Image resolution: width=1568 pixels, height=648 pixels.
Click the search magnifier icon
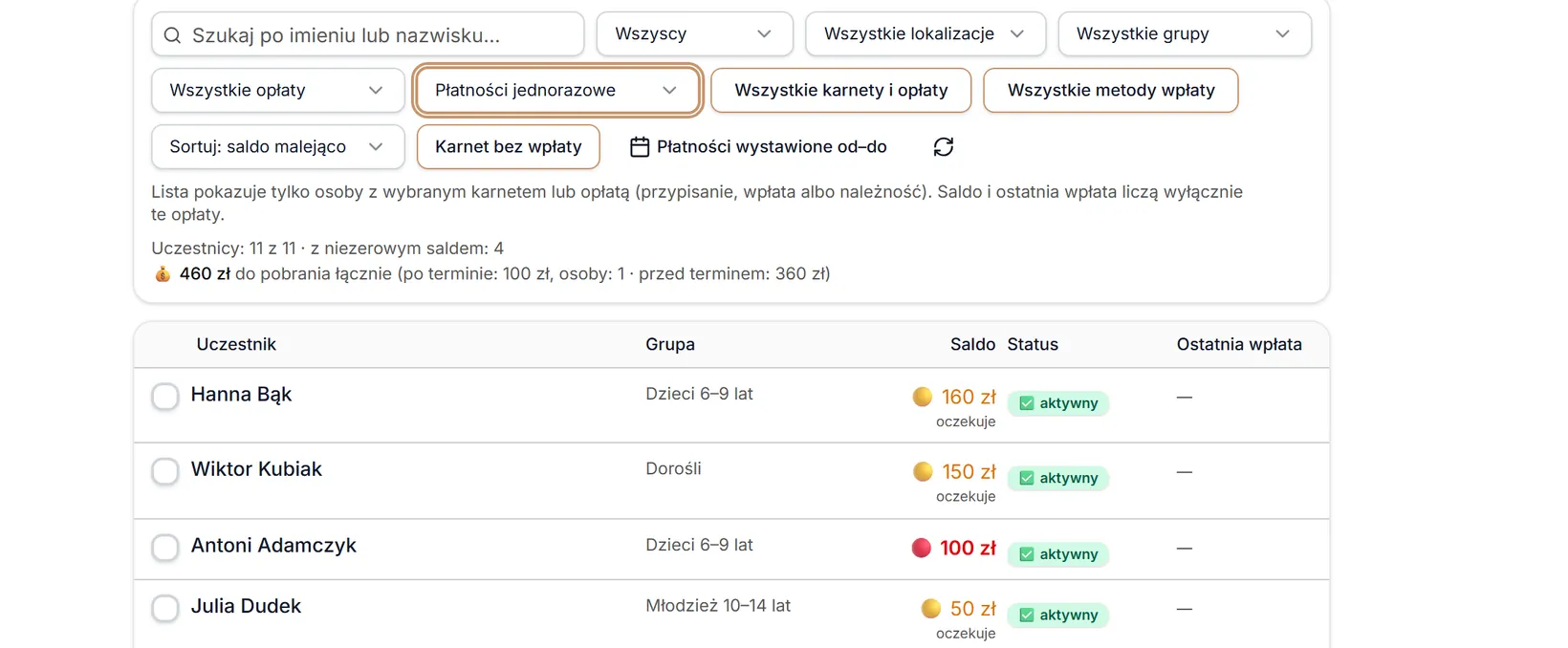coord(172,35)
